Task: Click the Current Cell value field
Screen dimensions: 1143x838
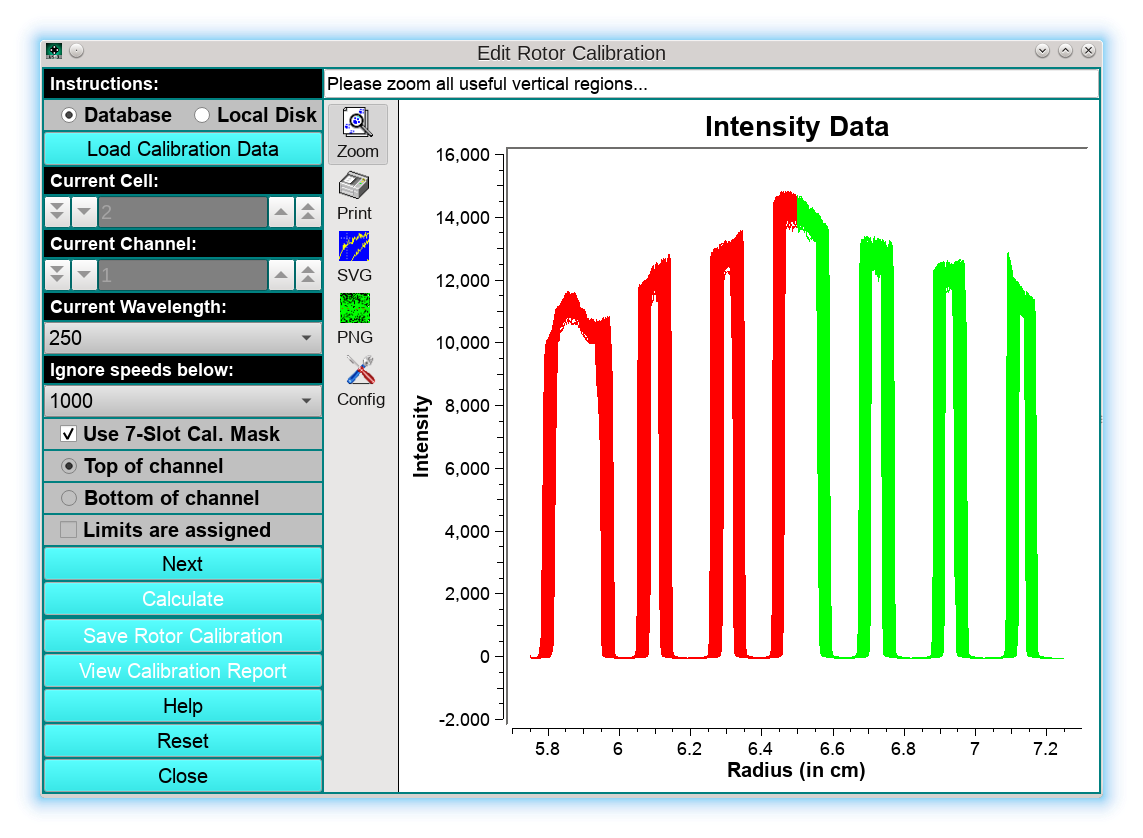Action: point(182,212)
